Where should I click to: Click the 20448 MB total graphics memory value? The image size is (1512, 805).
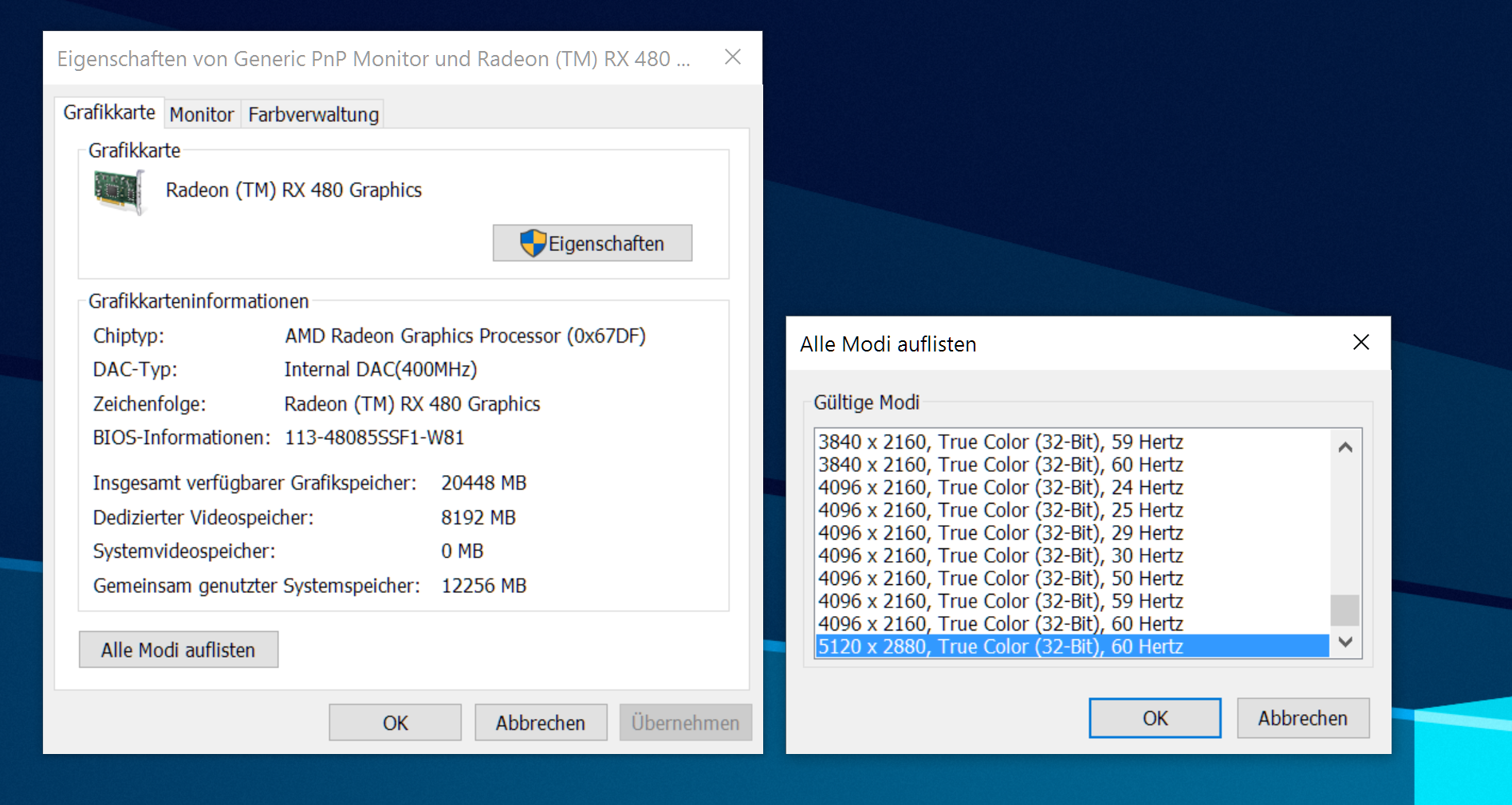pos(484,483)
